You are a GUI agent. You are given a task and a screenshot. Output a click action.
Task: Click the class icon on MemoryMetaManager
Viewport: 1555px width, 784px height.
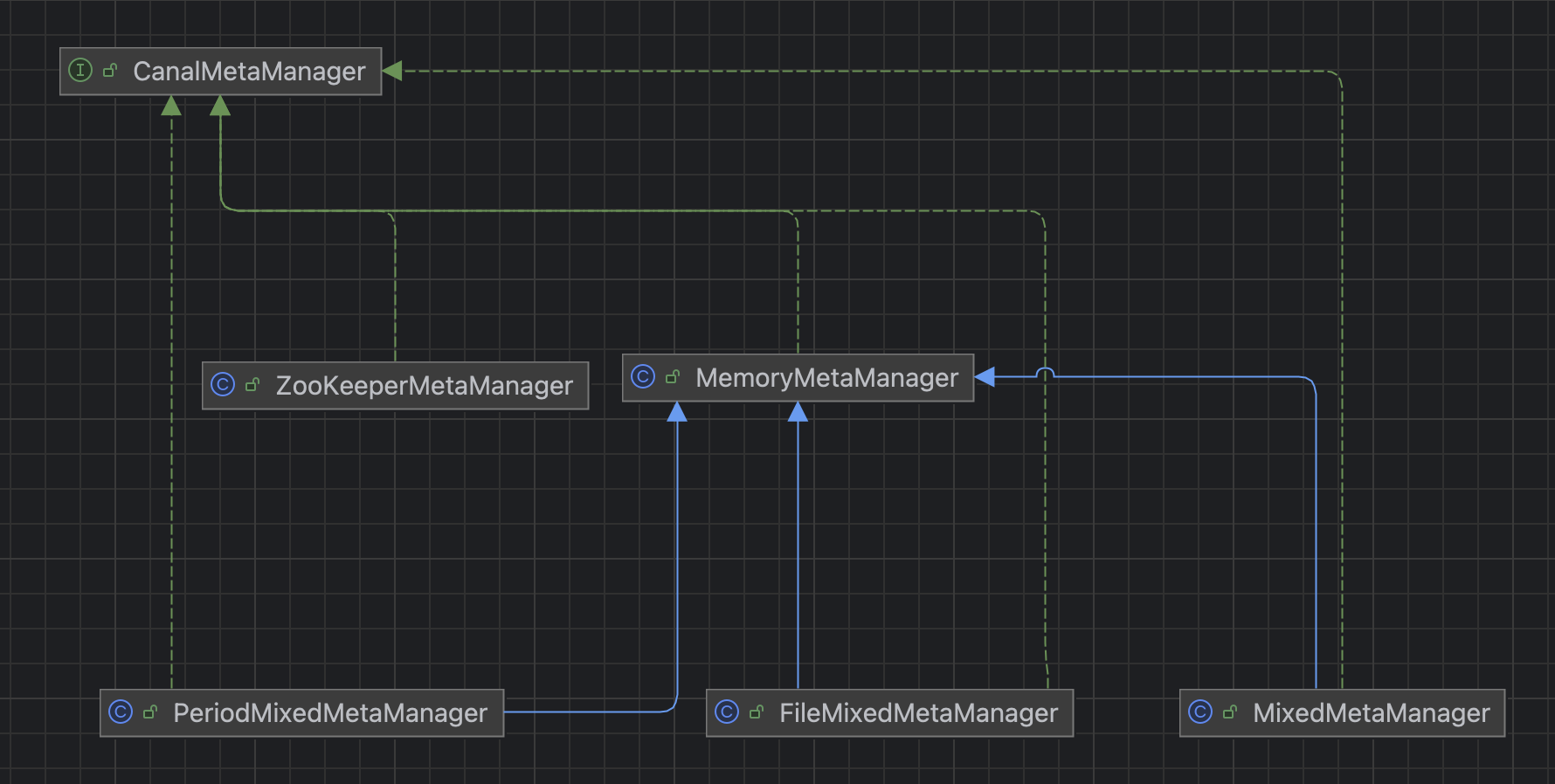point(643,376)
